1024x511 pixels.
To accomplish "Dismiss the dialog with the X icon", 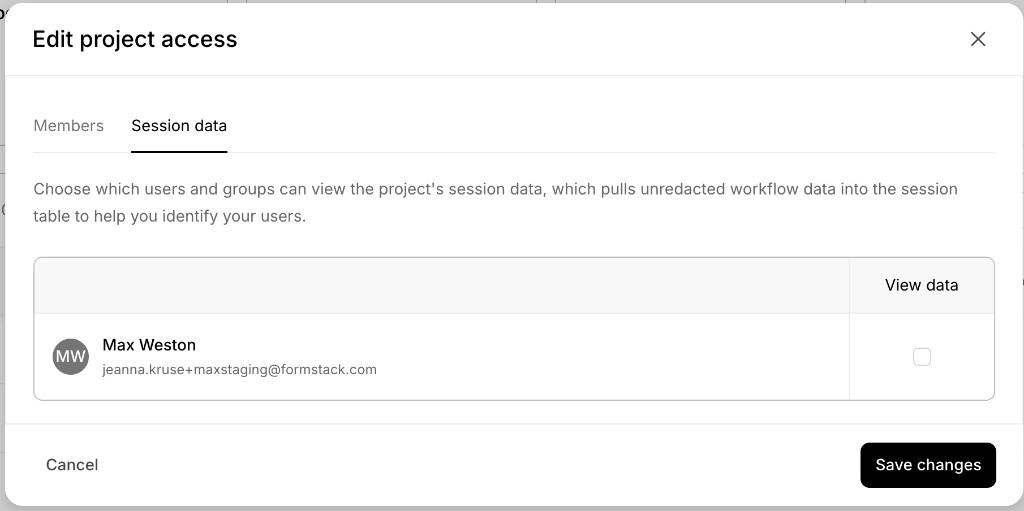I will (978, 39).
